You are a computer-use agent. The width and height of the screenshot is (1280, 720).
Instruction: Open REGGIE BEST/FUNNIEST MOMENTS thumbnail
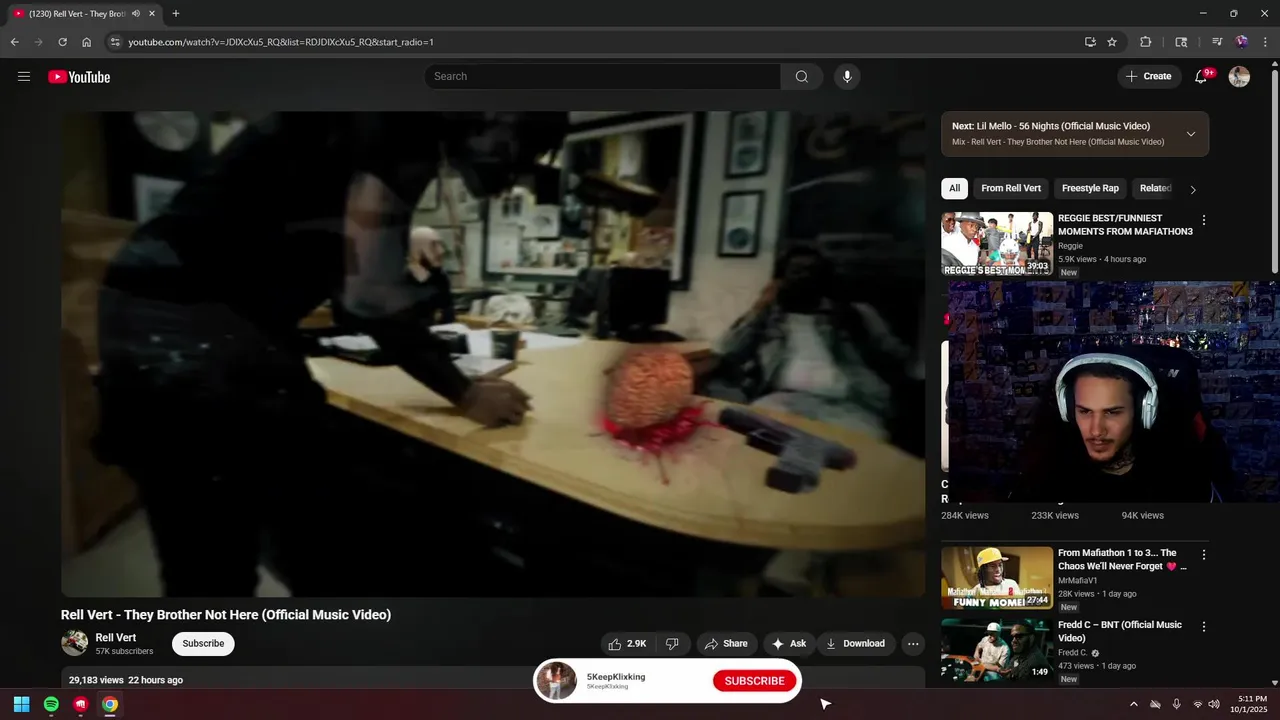(997, 243)
